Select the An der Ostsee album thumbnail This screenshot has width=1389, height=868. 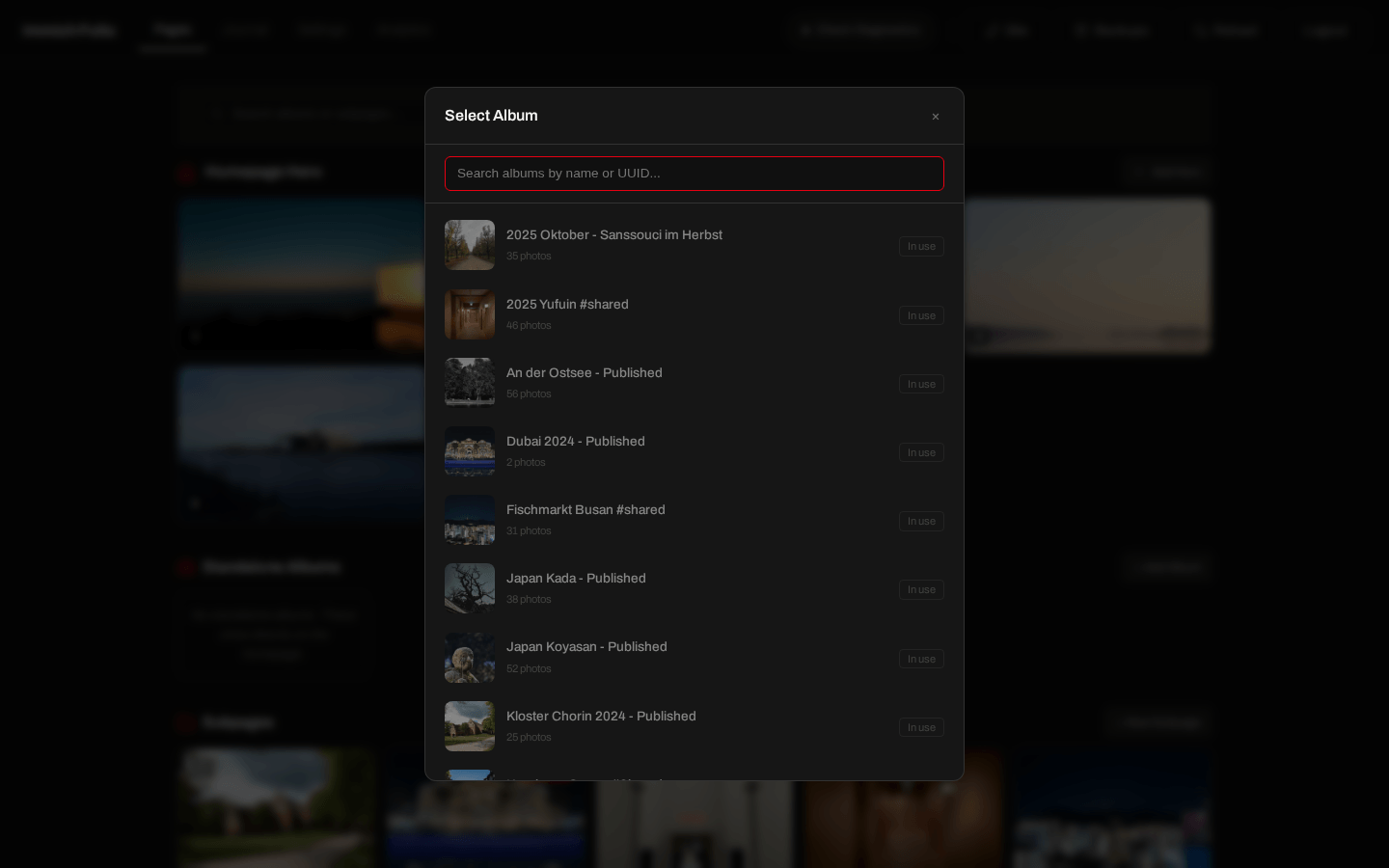470,383
